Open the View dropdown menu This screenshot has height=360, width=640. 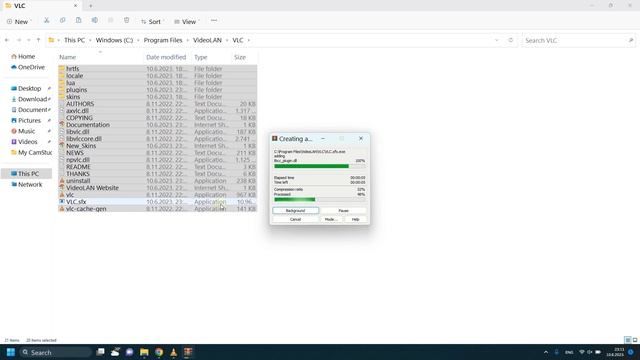[x=186, y=22]
